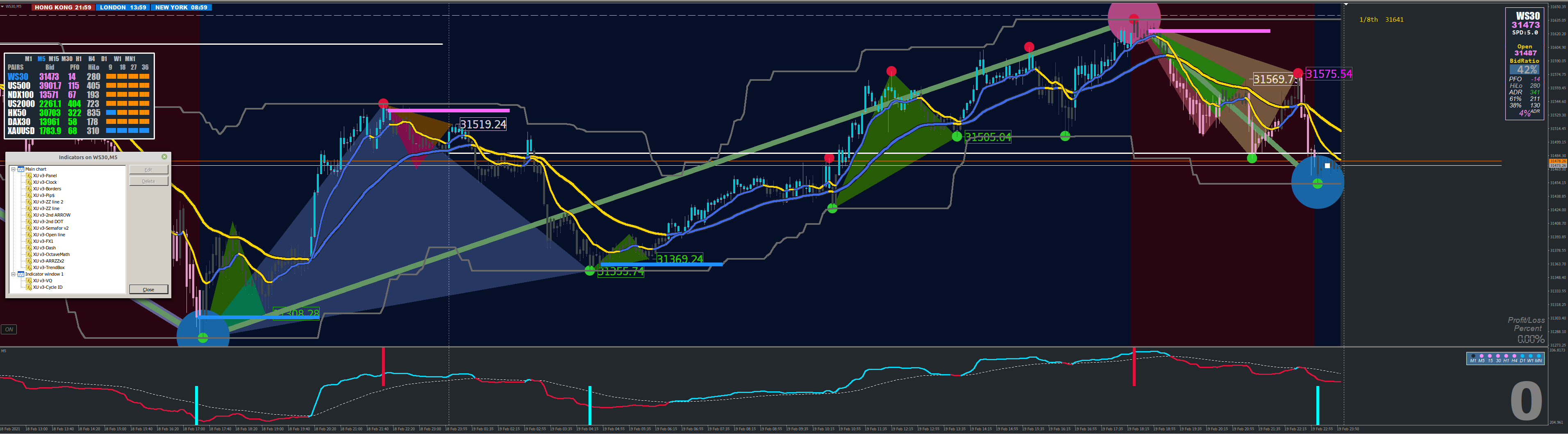The image size is (1568, 434).
Task: Select the XU v3-OctaveMath indicator
Action: pos(48,254)
